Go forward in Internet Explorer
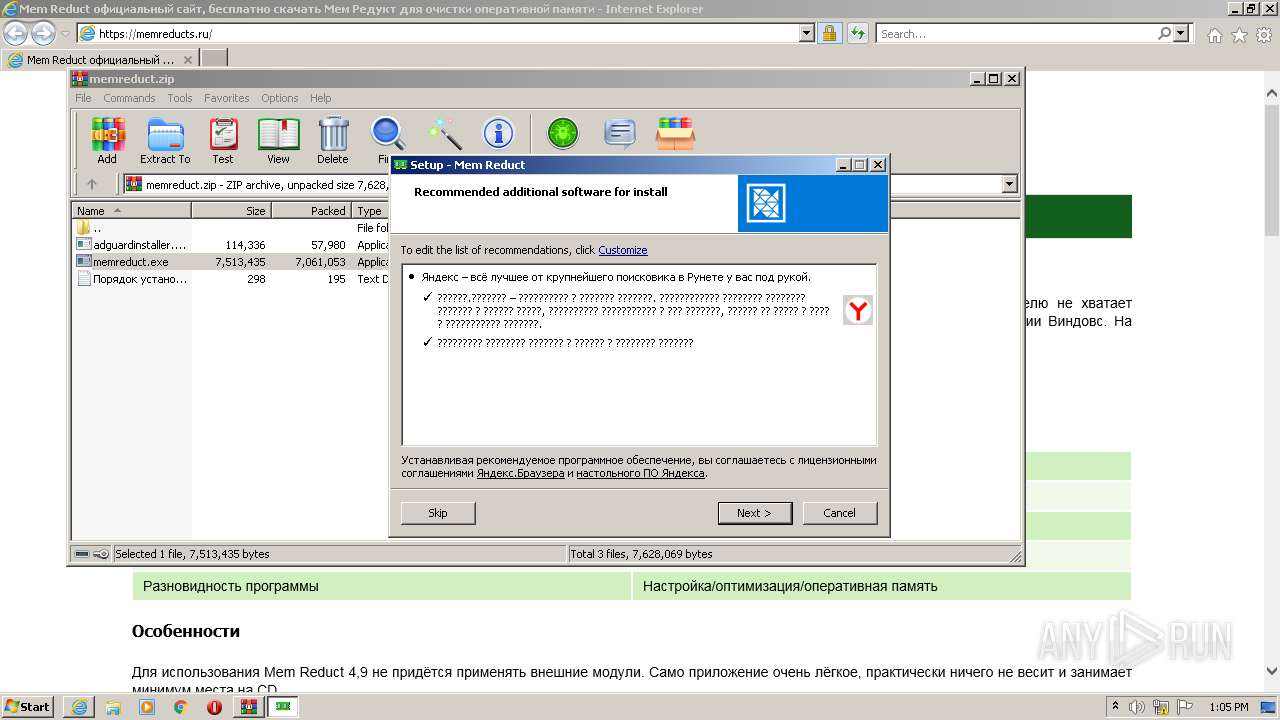Image resolution: width=1280 pixels, height=720 pixels. tap(43, 33)
